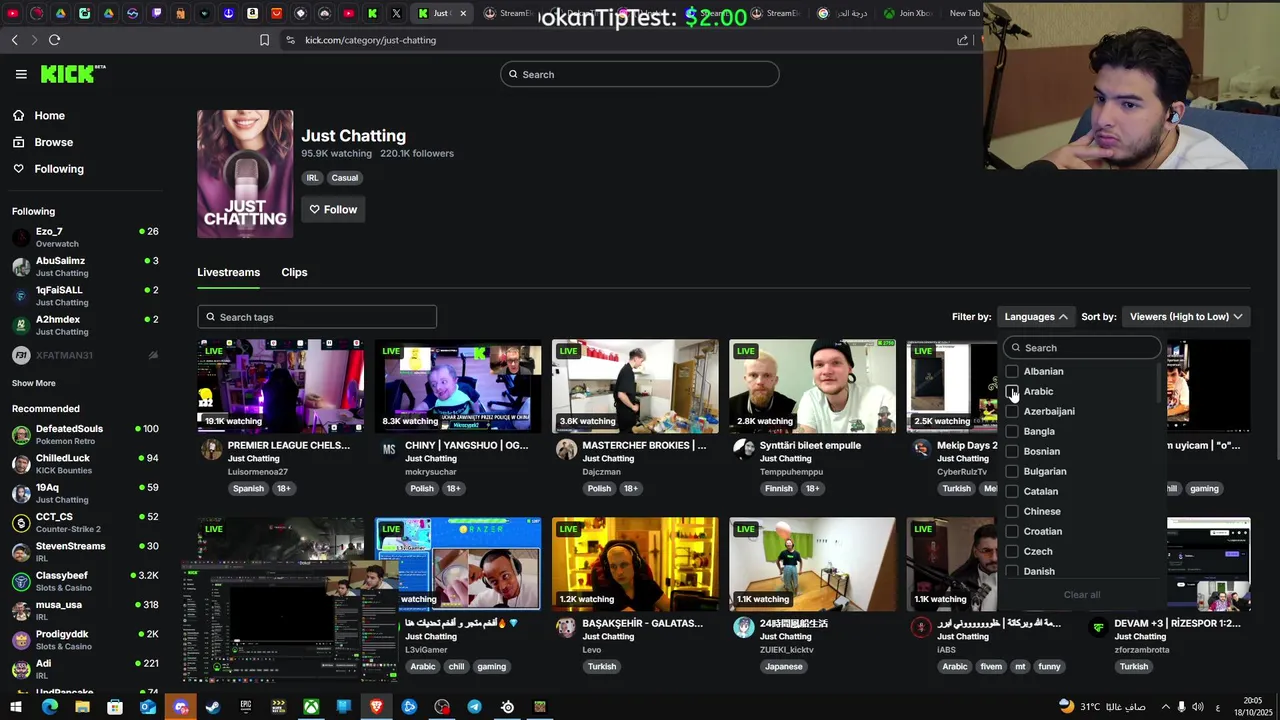This screenshot has height=720, width=1280.
Task: Click the language Search field
Action: pyautogui.click(x=1083, y=348)
